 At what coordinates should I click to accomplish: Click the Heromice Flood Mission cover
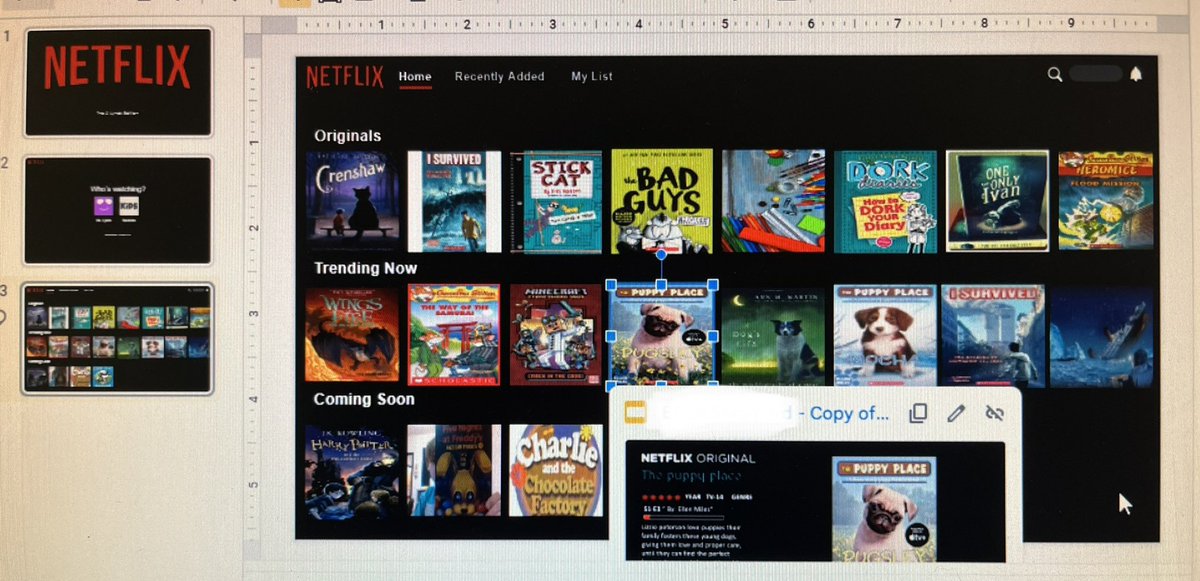[x=1106, y=201]
